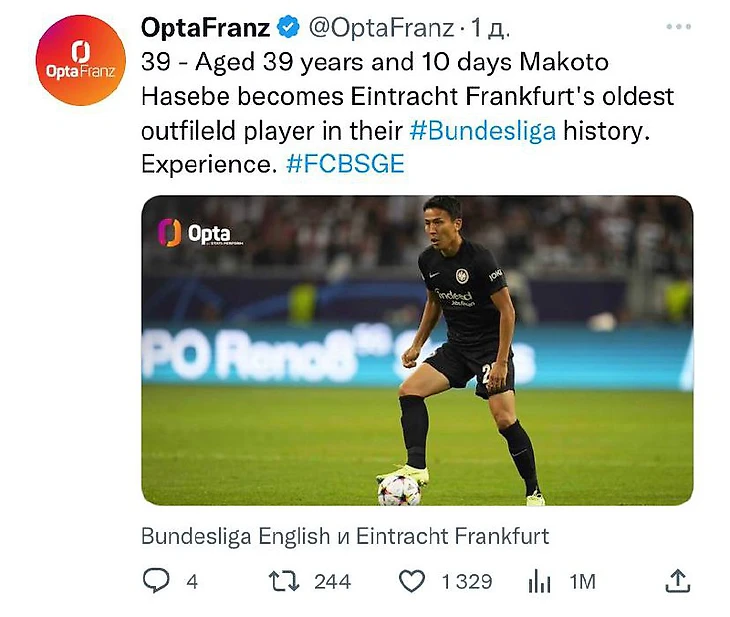Click the 244 retweet count
Screen dimensions: 730x617
(x=332, y=581)
